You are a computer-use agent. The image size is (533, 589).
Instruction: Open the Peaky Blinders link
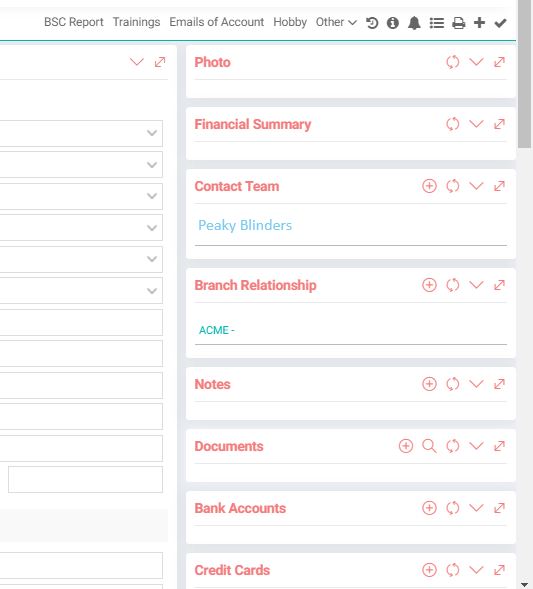pyautogui.click(x=245, y=225)
